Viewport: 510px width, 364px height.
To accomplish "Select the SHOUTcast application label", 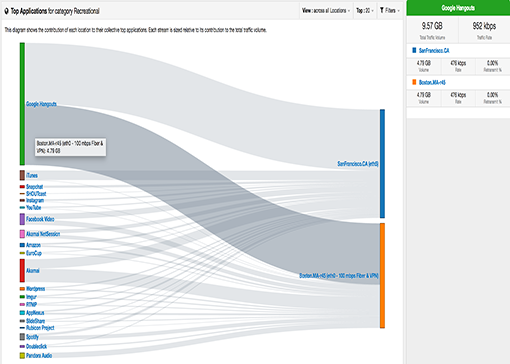I will click(x=36, y=194).
